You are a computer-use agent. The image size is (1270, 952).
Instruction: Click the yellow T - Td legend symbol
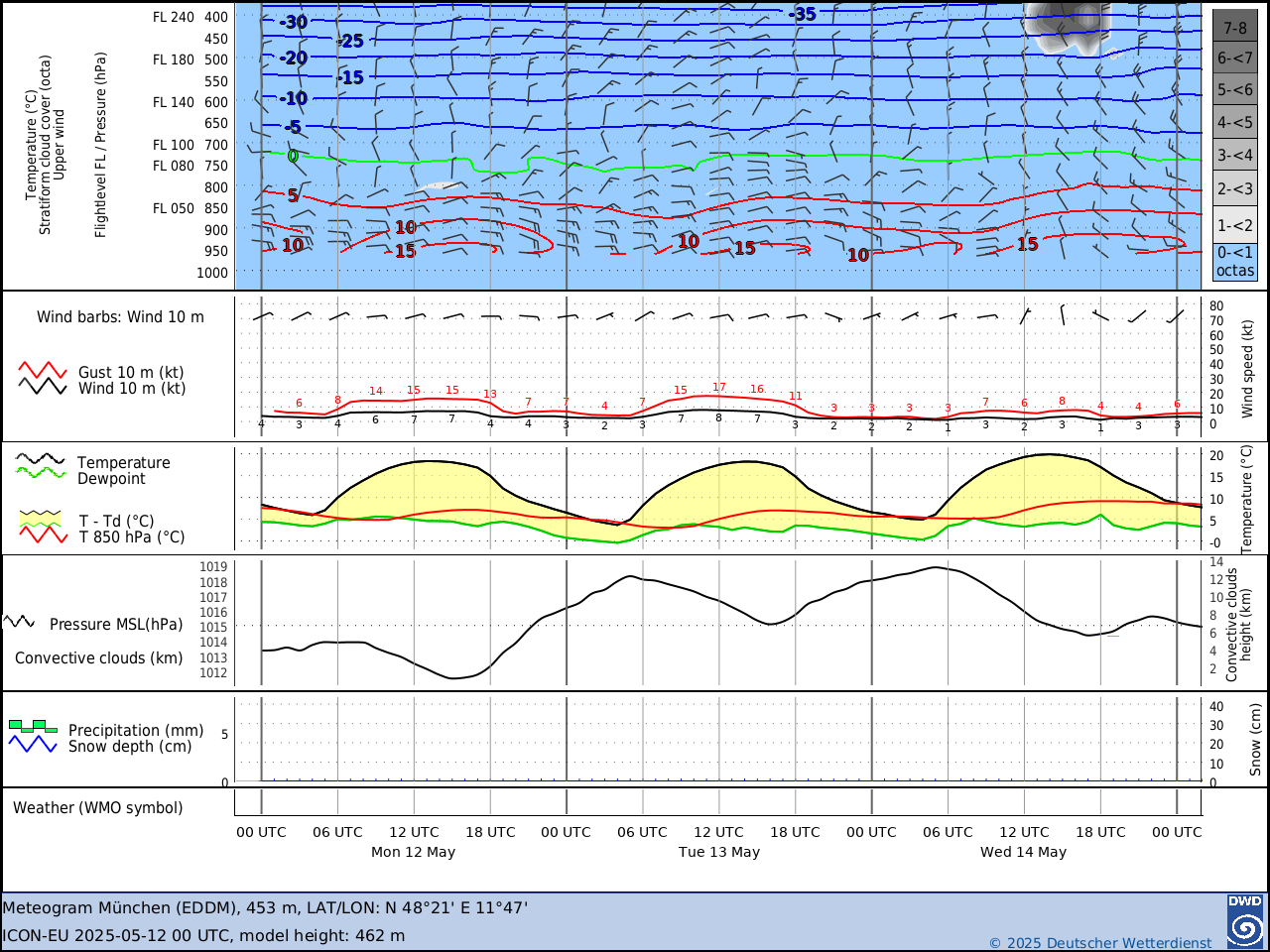tap(41, 519)
